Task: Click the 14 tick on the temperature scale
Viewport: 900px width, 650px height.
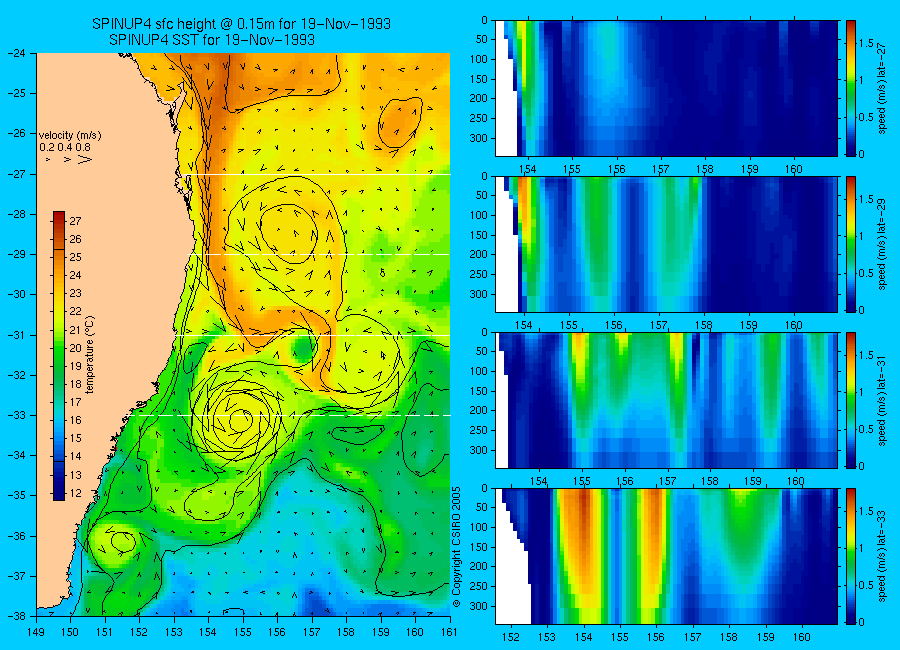Action: (x=75, y=456)
